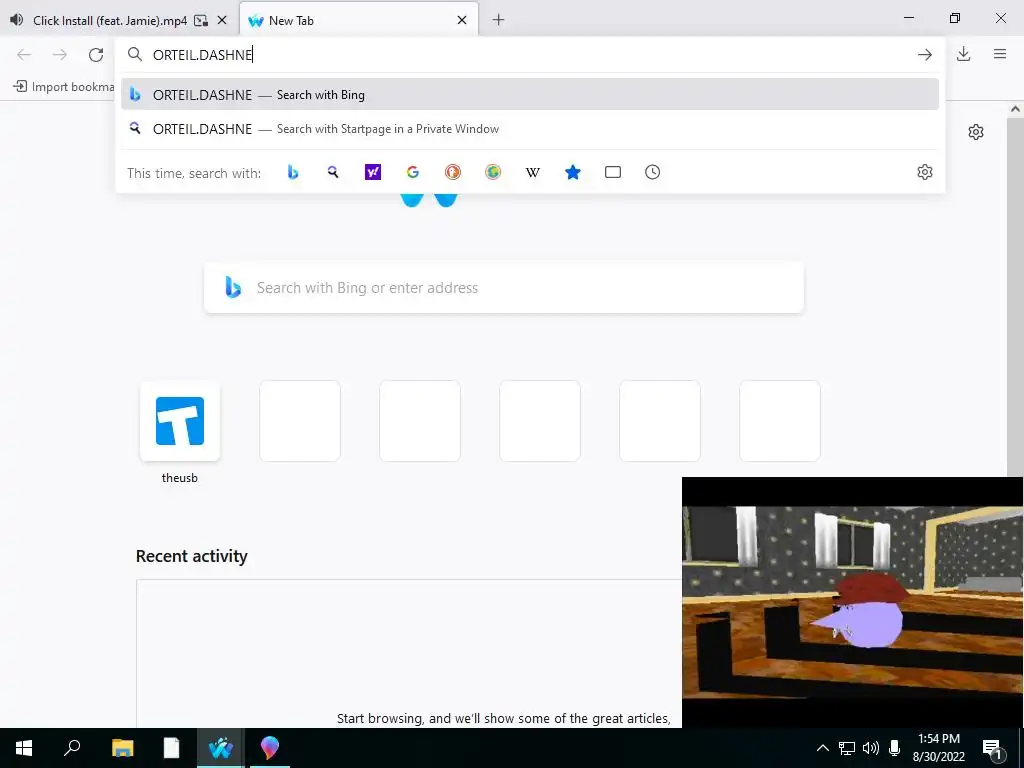This screenshot has height=768, width=1024.
Task: Open Windows taskbar search
Action: tap(72, 748)
